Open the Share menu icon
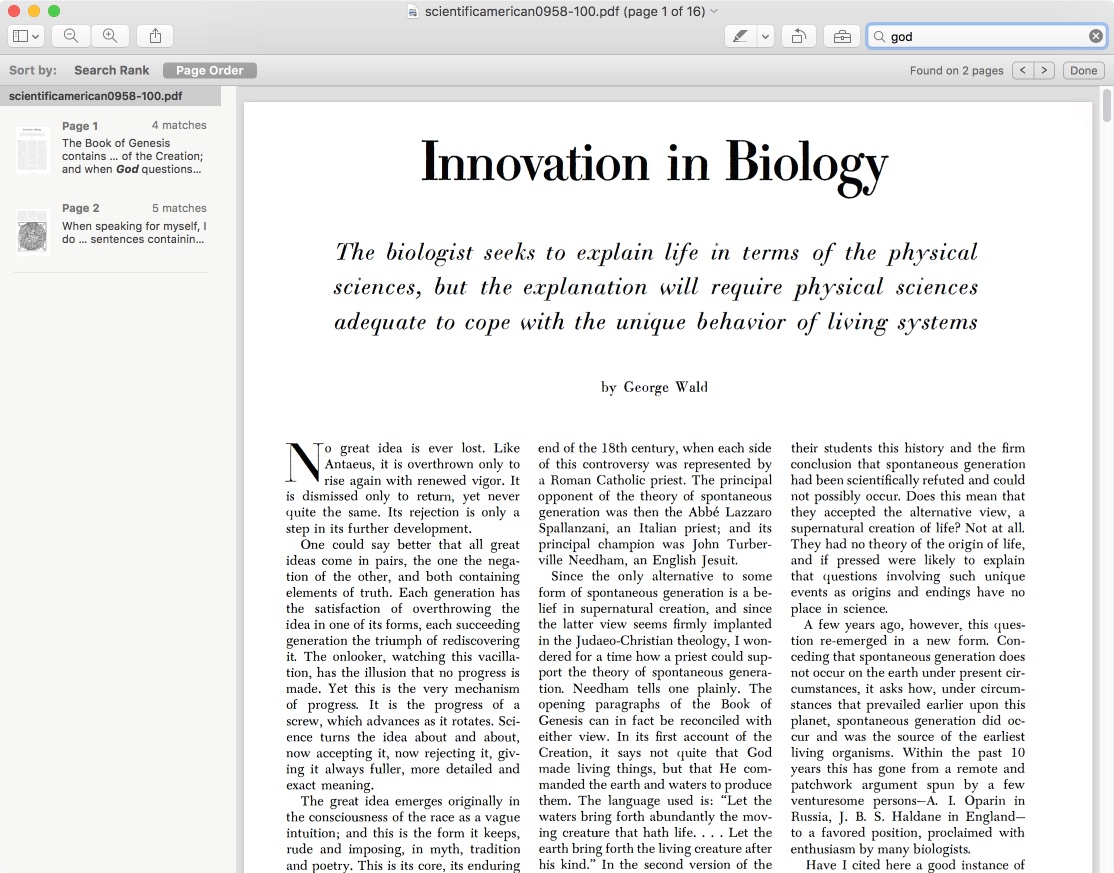 [155, 36]
